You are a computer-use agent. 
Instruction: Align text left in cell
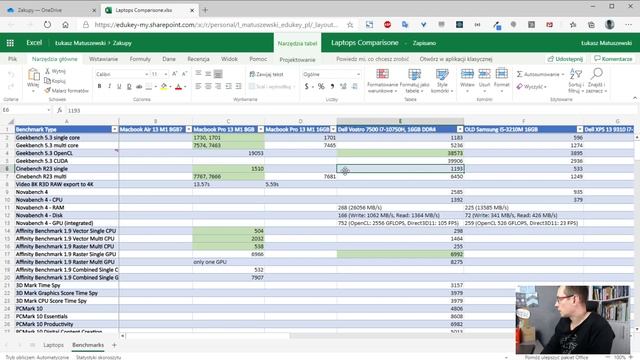198,87
